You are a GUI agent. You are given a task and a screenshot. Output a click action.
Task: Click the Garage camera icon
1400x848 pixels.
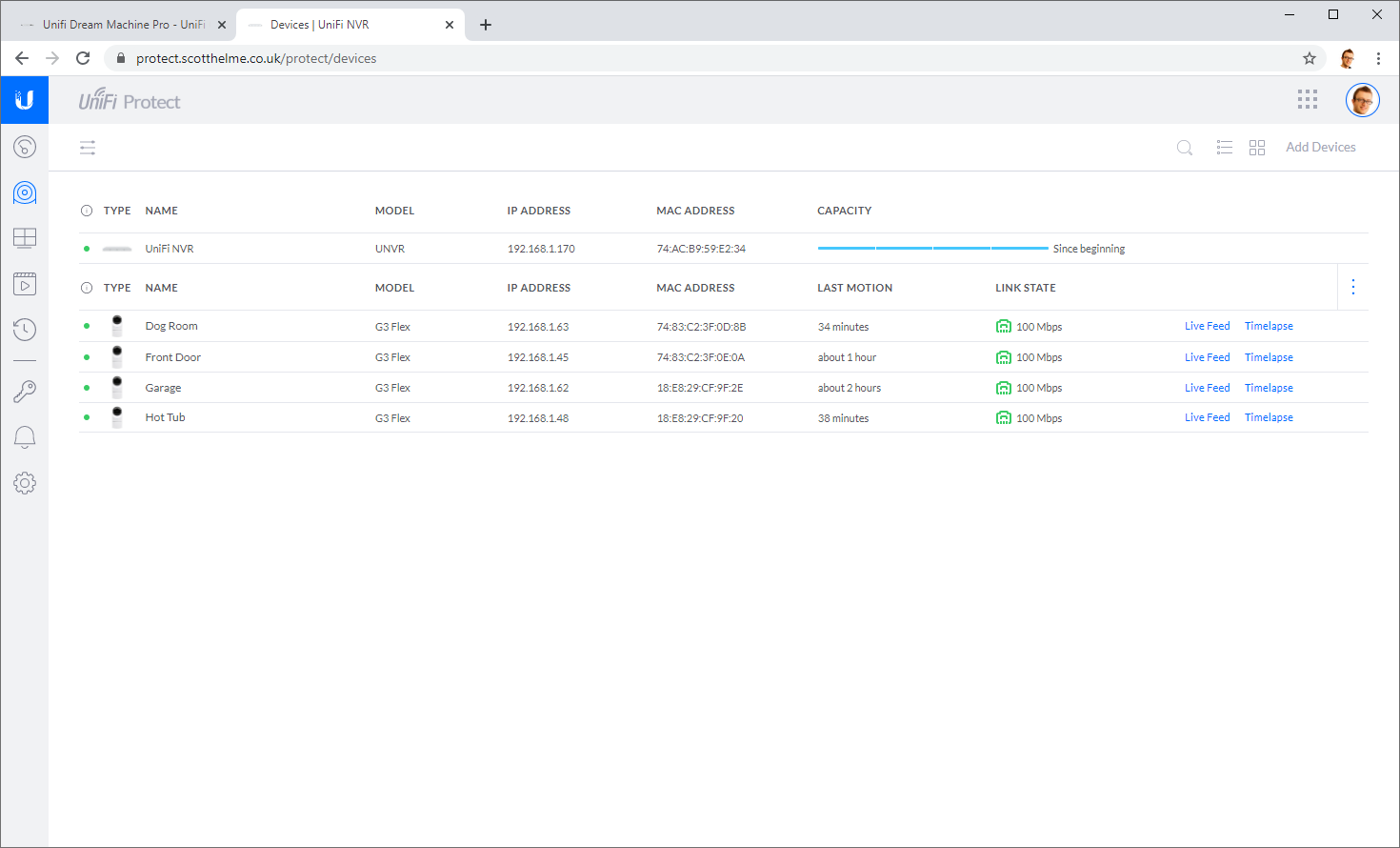click(117, 388)
